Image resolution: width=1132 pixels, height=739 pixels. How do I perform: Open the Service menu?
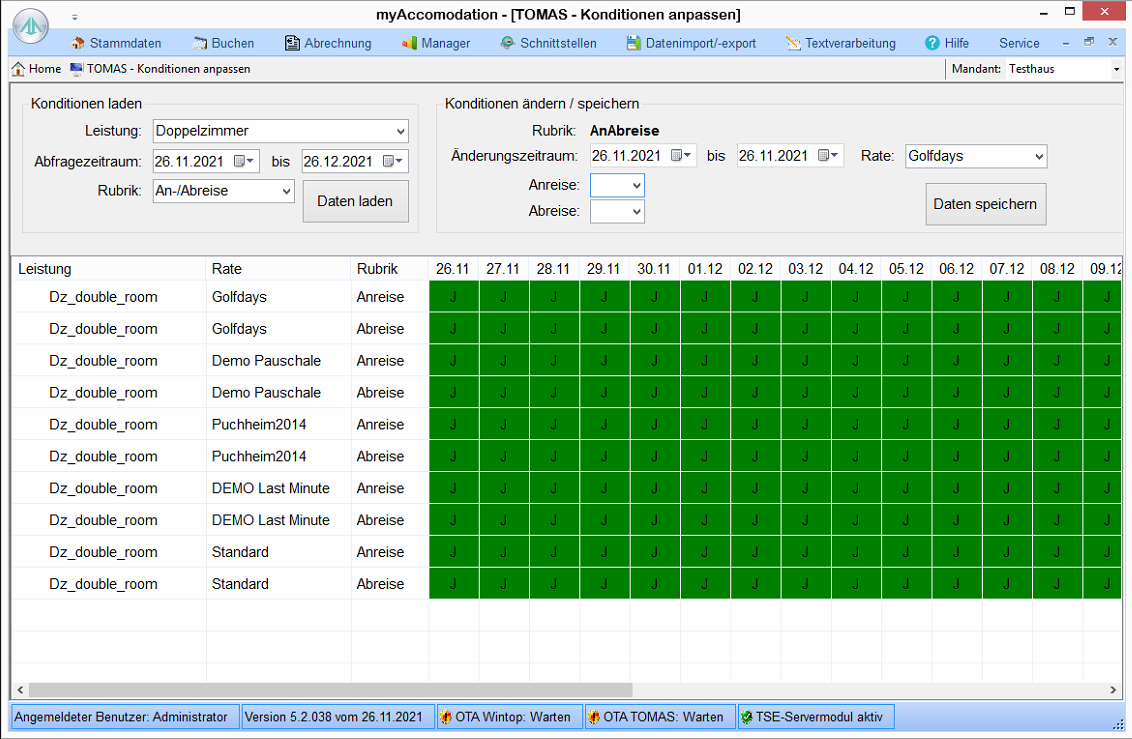[1019, 43]
